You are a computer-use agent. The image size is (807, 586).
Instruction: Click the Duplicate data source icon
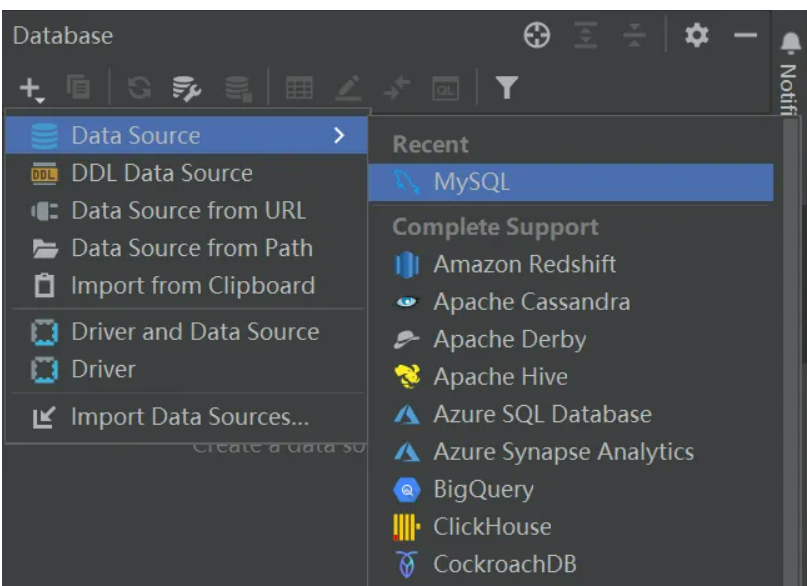[78, 87]
